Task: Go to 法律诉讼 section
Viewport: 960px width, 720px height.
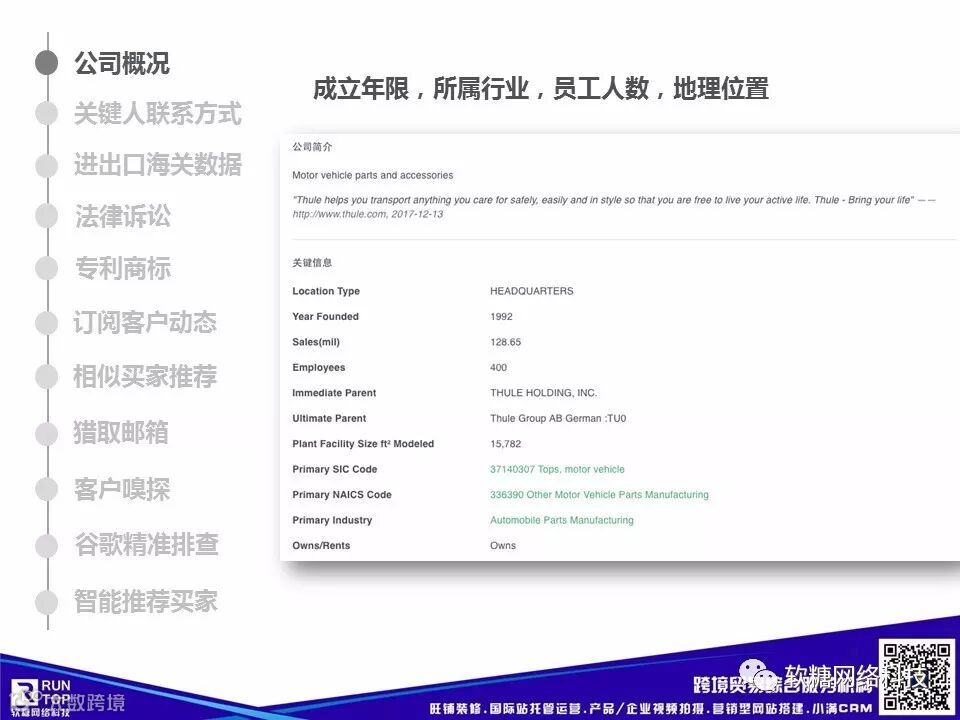Action: pyautogui.click(x=122, y=216)
